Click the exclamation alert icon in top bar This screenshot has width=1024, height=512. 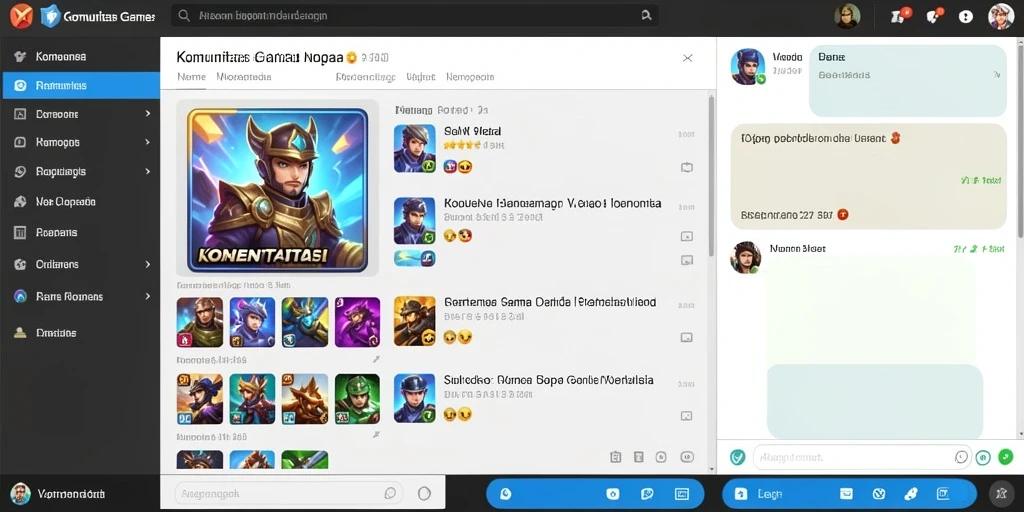pos(966,17)
